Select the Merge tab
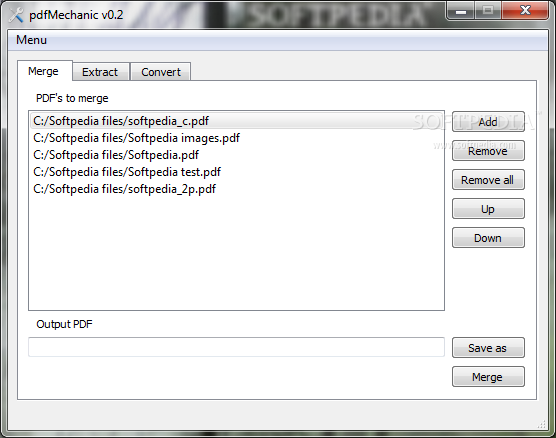The height and width of the screenshot is (438, 556). coord(44,71)
